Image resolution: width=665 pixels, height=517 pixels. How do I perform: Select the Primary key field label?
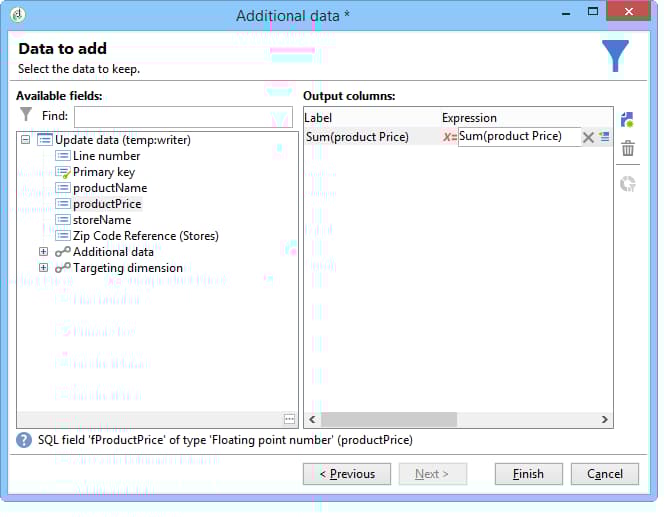[x=104, y=172]
